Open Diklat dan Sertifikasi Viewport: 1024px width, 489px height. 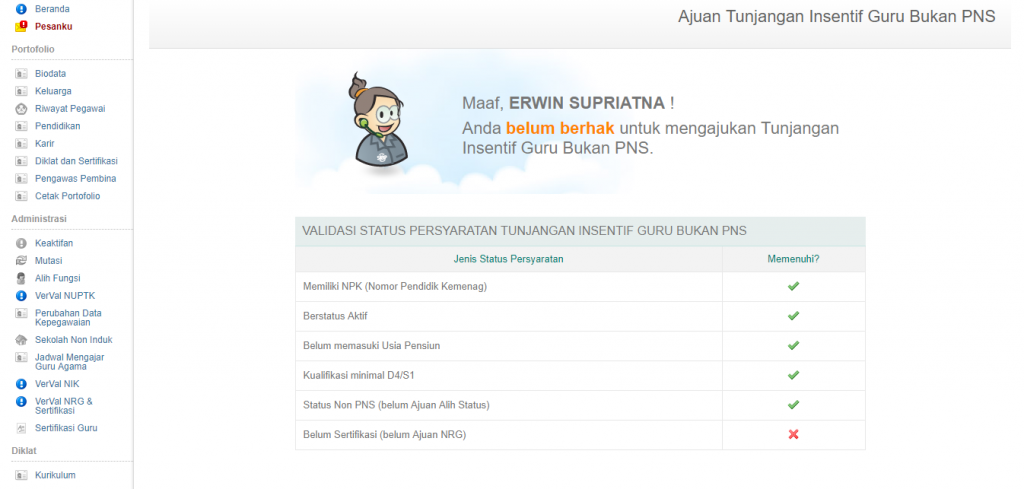76,161
